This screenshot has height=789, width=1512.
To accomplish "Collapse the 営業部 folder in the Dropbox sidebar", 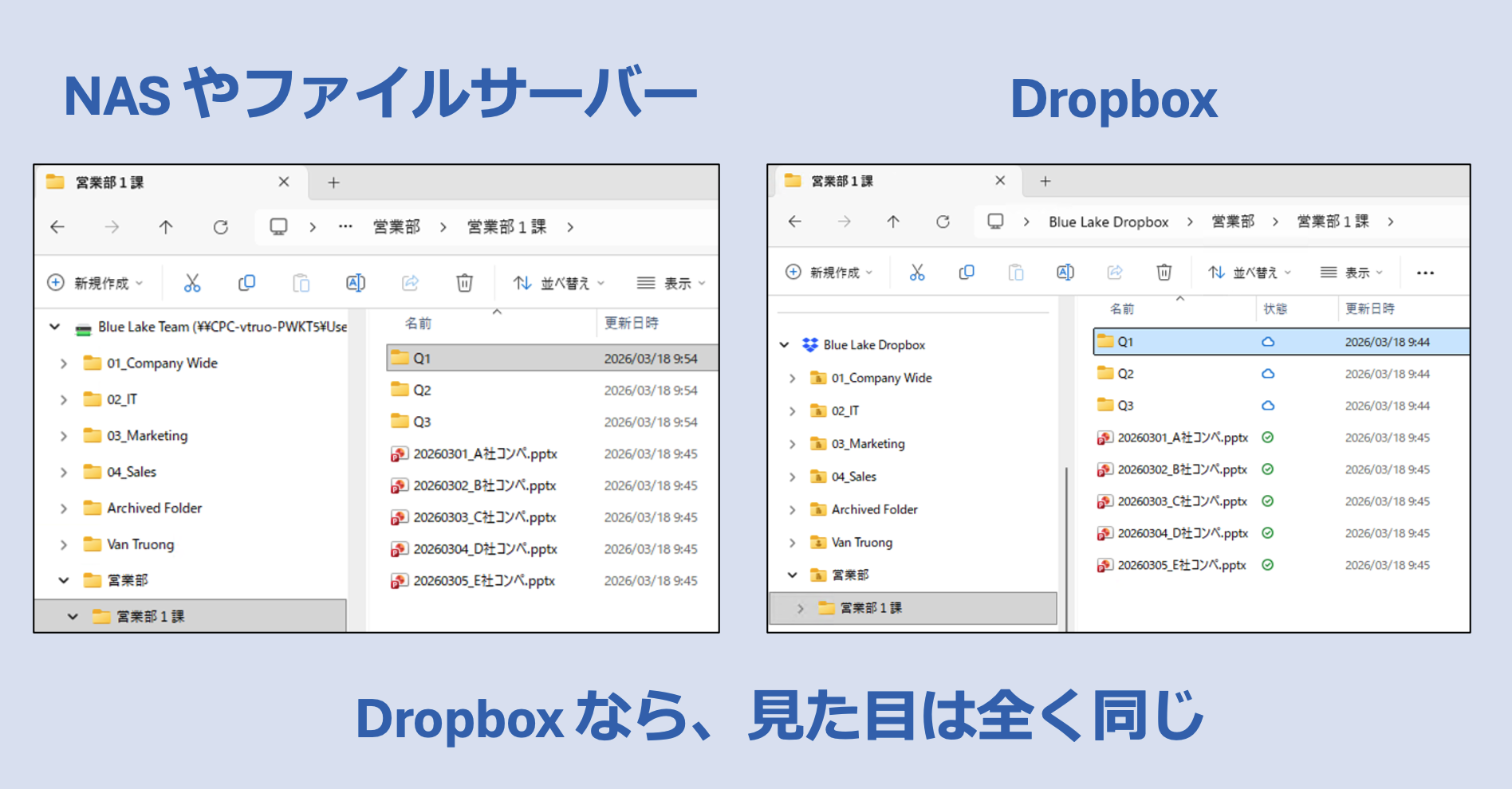I will point(792,575).
